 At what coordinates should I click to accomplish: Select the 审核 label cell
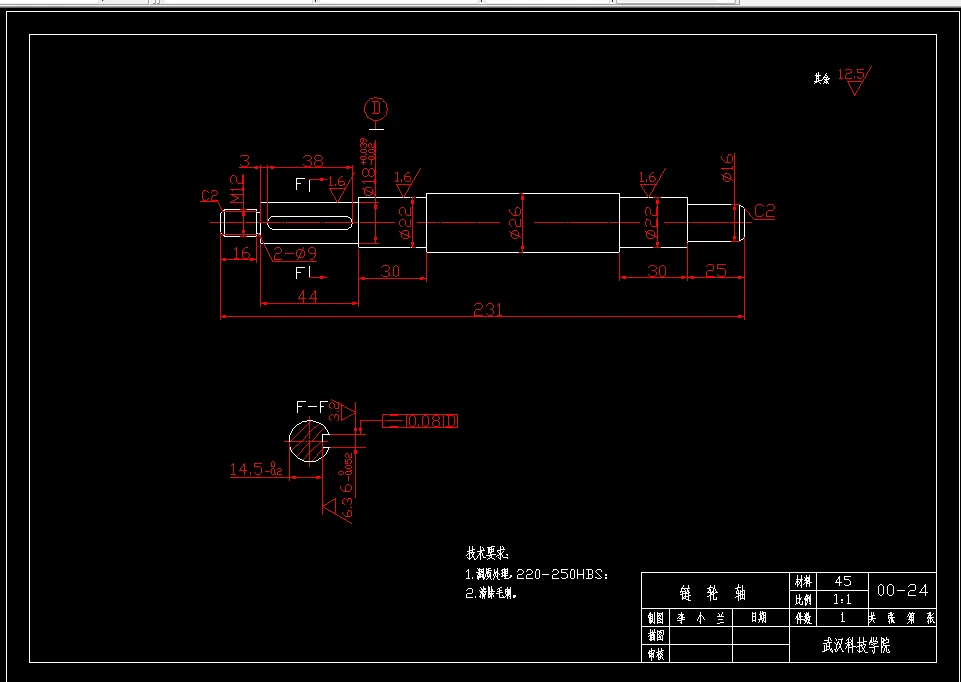(x=656, y=654)
